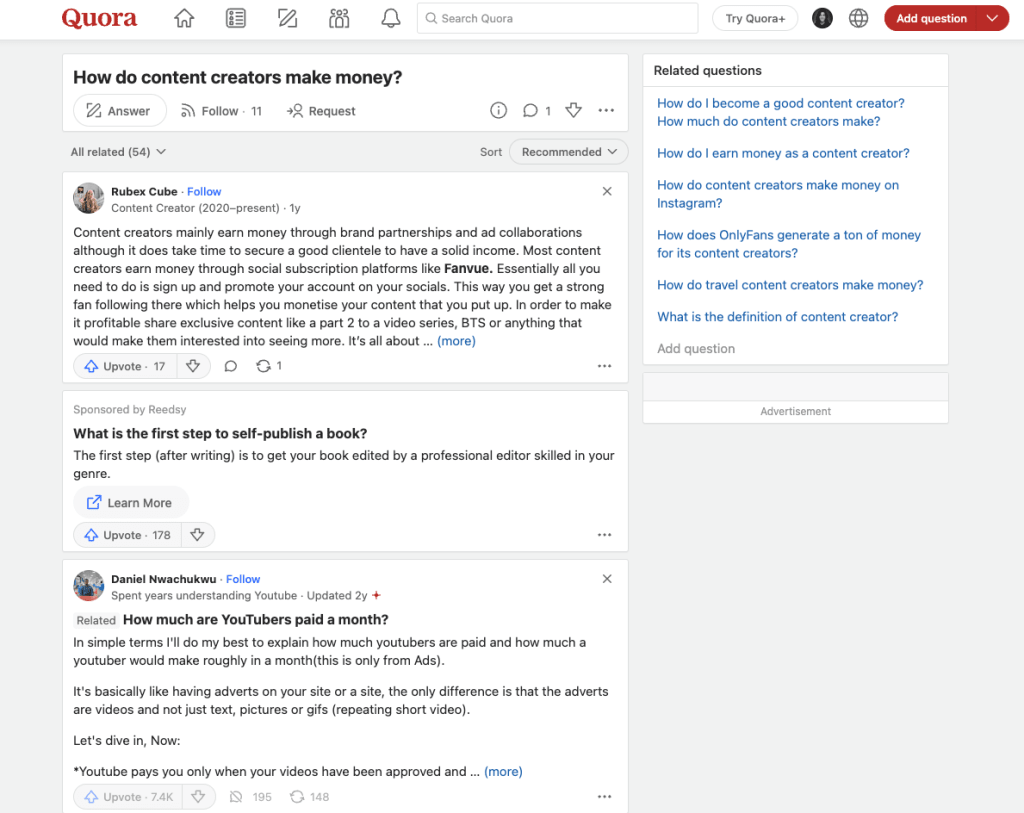Open the OnlyFans related question

click(789, 244)
